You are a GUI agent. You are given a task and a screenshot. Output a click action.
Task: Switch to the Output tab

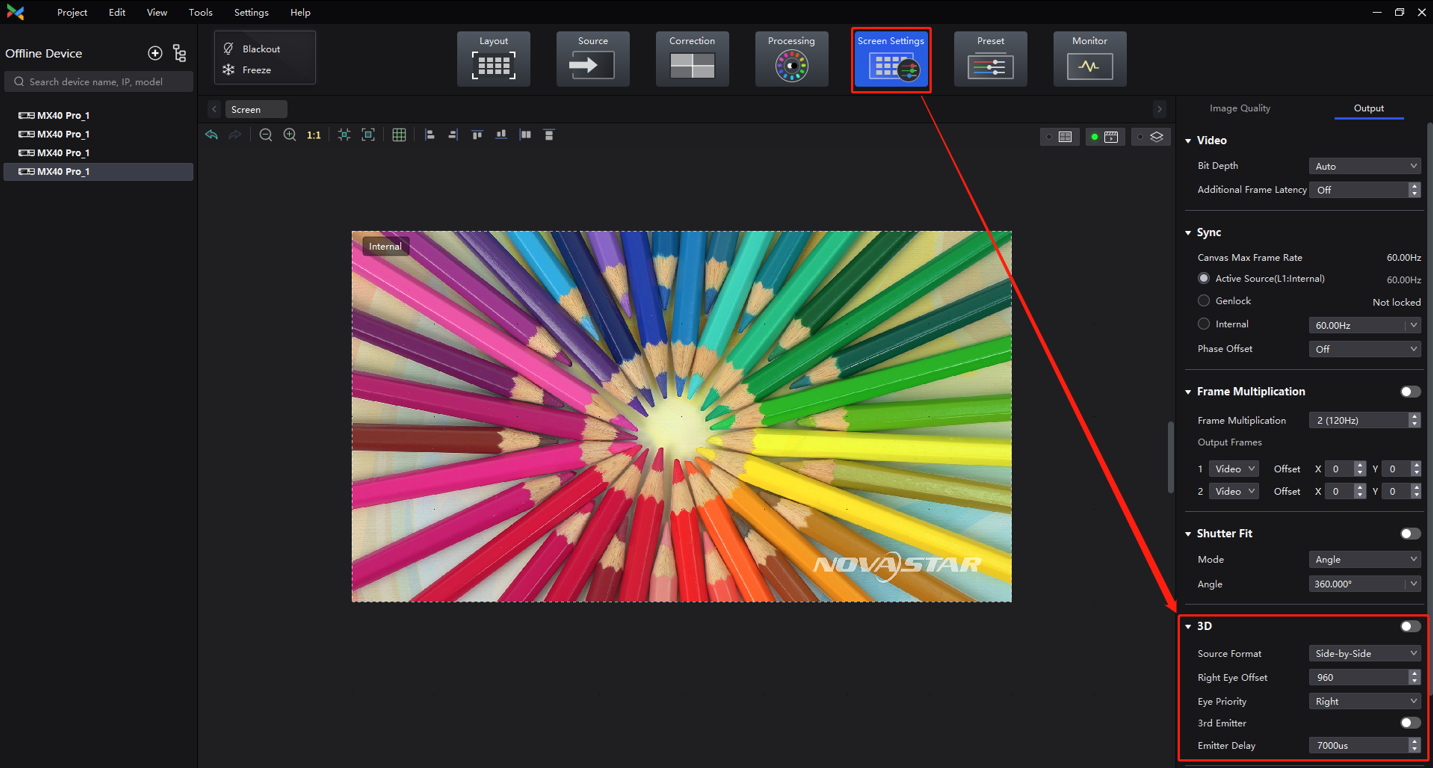click(x=1369, y=108)
